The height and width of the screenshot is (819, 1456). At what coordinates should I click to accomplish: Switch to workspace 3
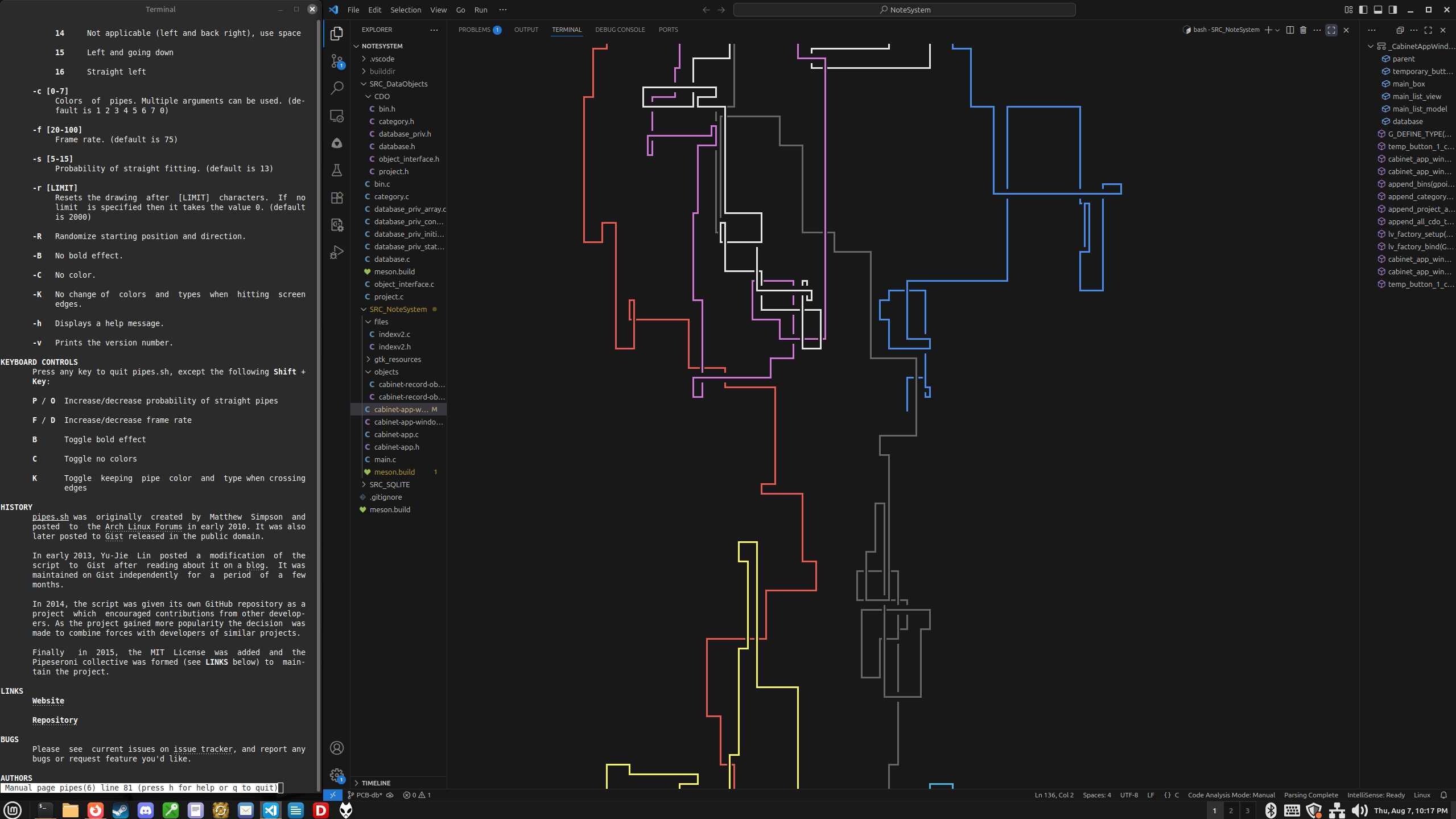point(1247,810)
